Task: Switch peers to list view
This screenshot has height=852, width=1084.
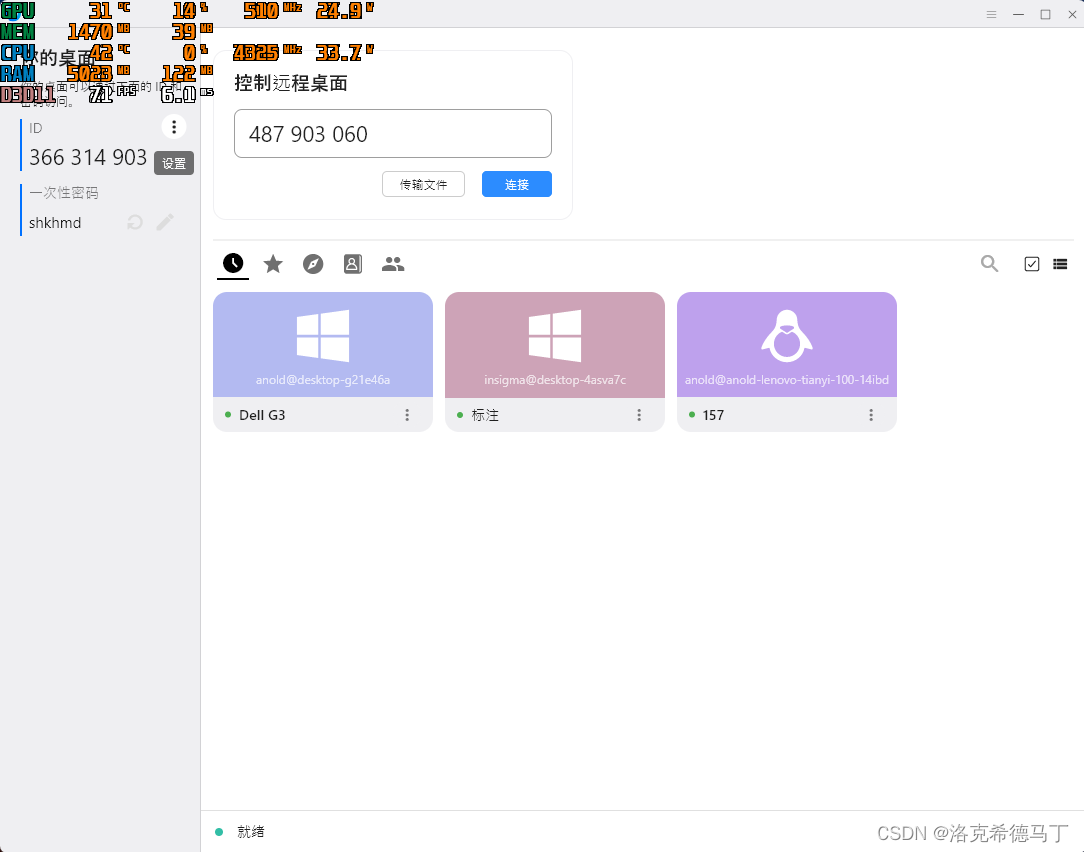Action: [x=1060, y=263]
